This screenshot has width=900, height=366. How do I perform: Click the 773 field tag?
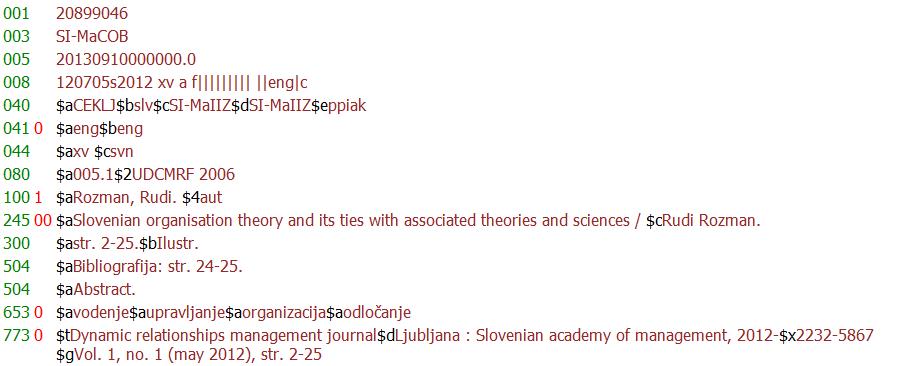tap(15, 336)
